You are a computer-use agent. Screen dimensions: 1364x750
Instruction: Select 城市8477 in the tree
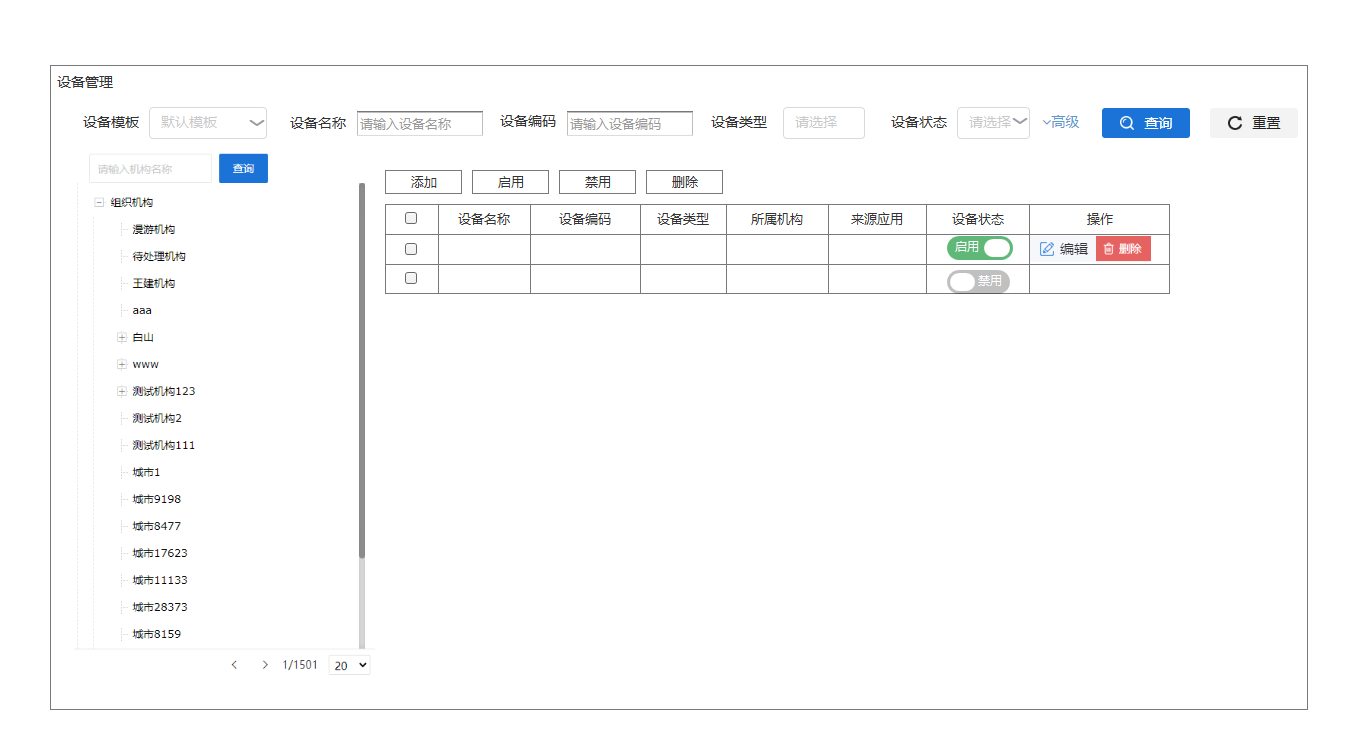tap(157, 526)
